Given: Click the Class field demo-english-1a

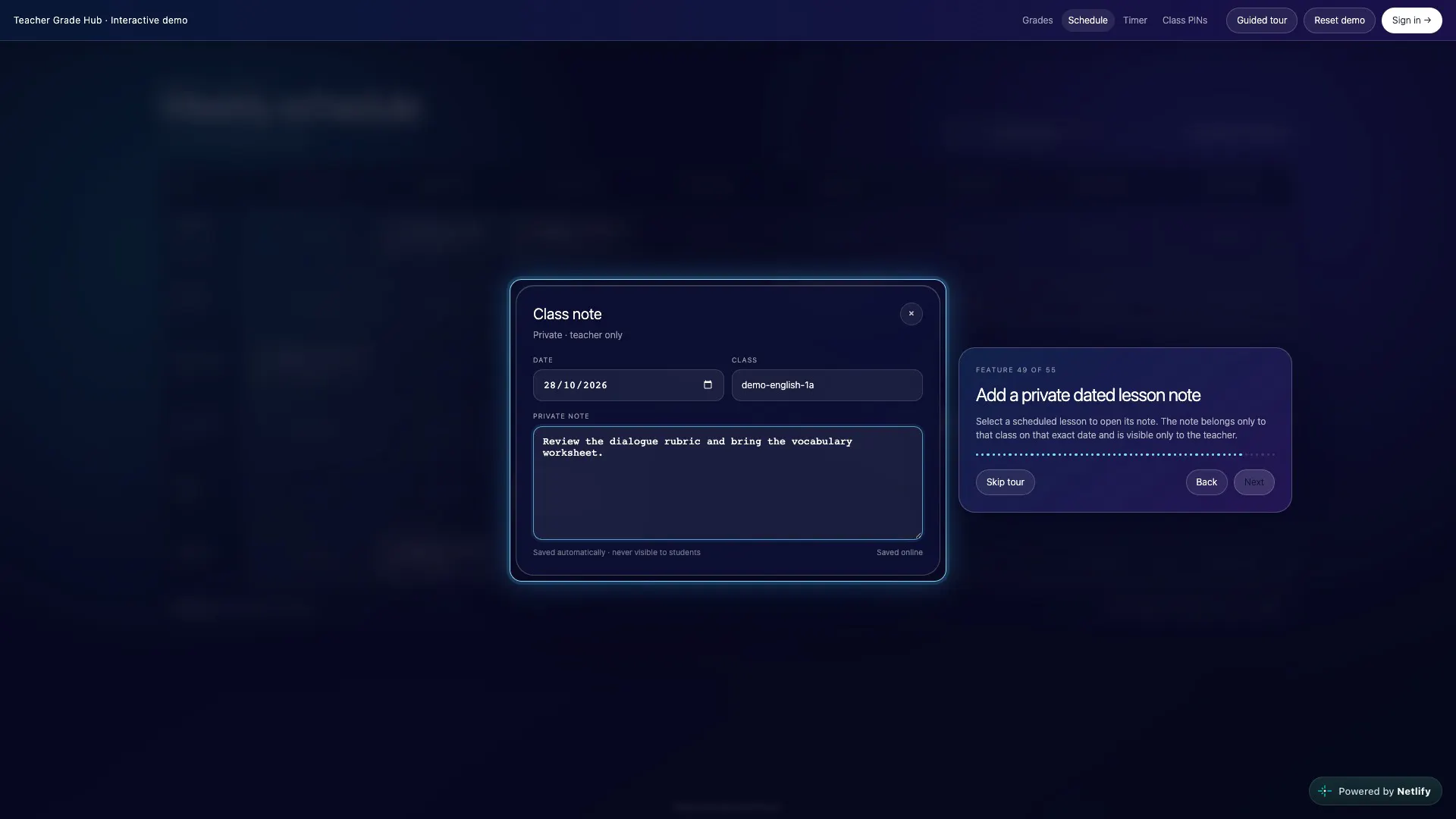Looking at the screenshot, I should coord(827,385).
